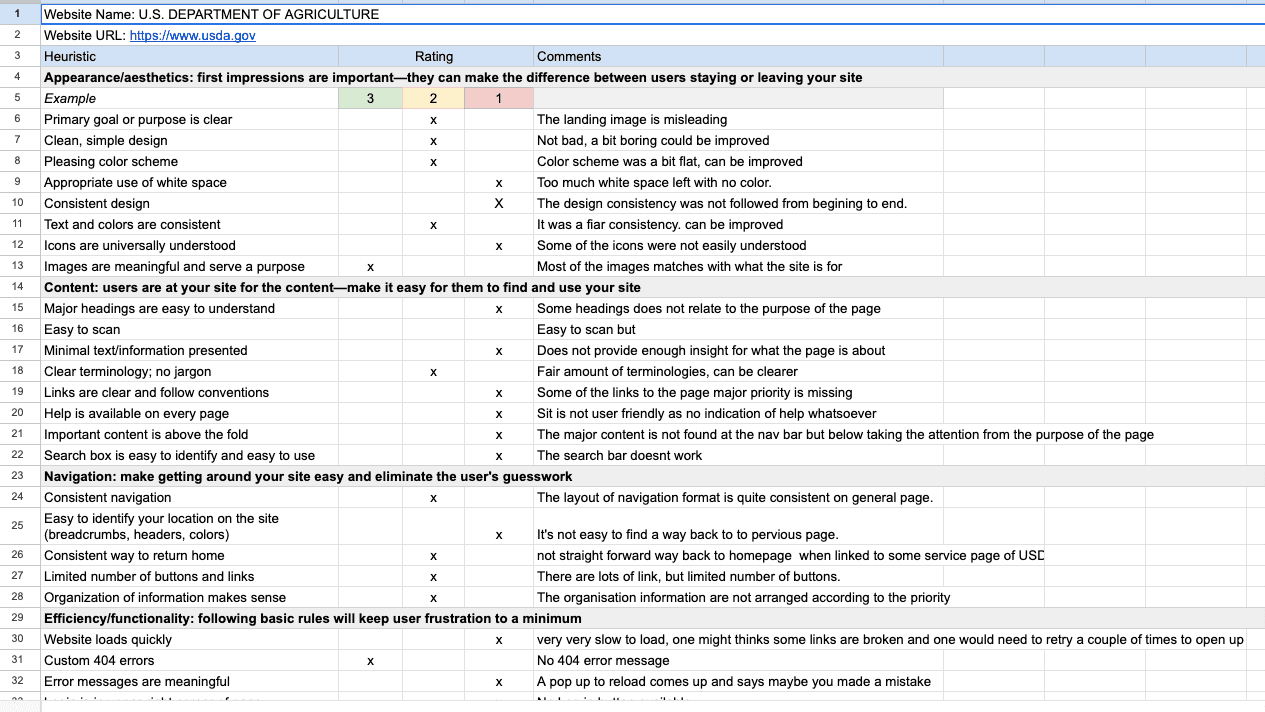Click 'Clear terminology; no jargon' cell
The width and height of the screenshot is (1265, 712).
tap(189, 371)
